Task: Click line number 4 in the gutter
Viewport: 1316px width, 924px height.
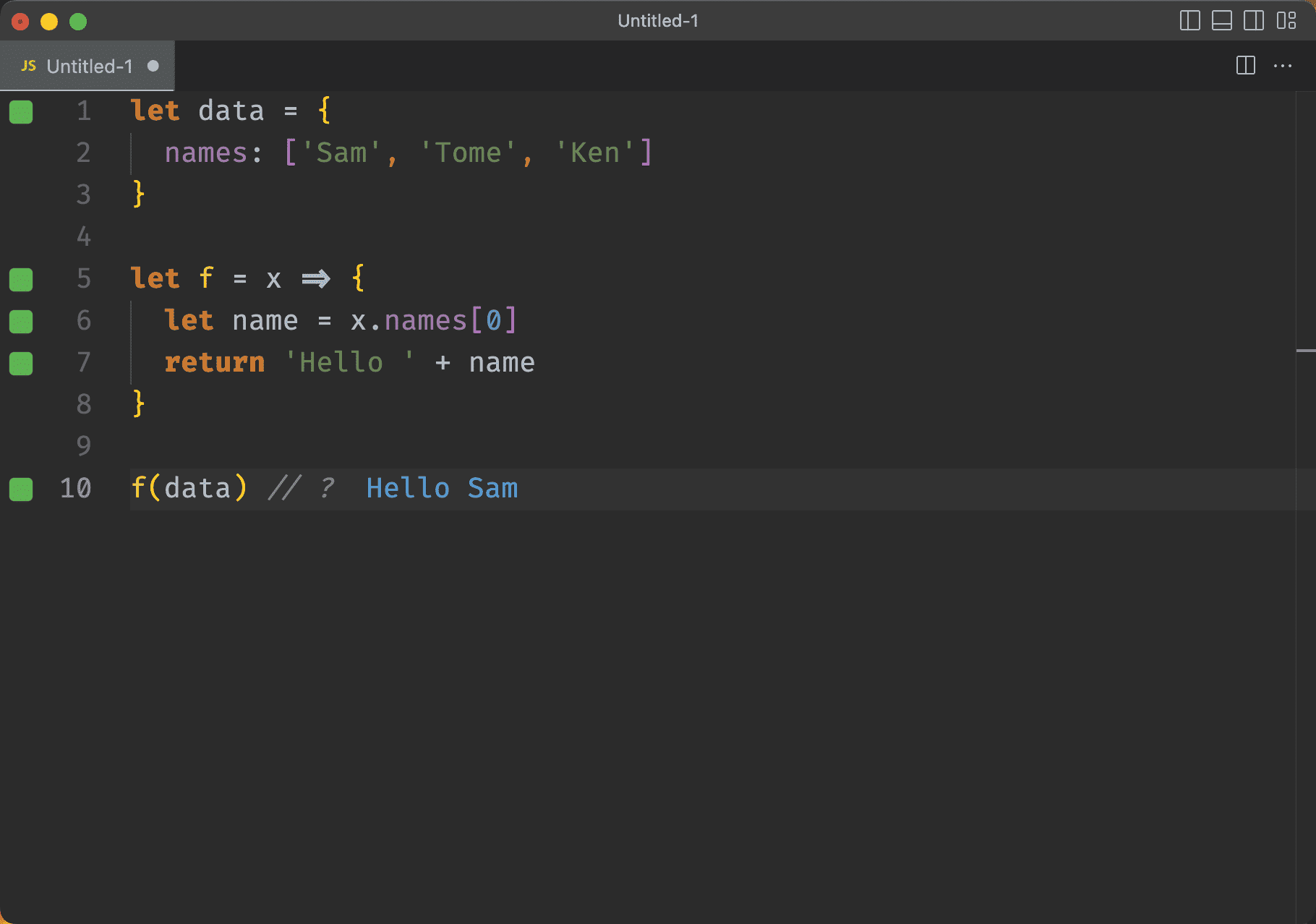Action: pos(84,236)
